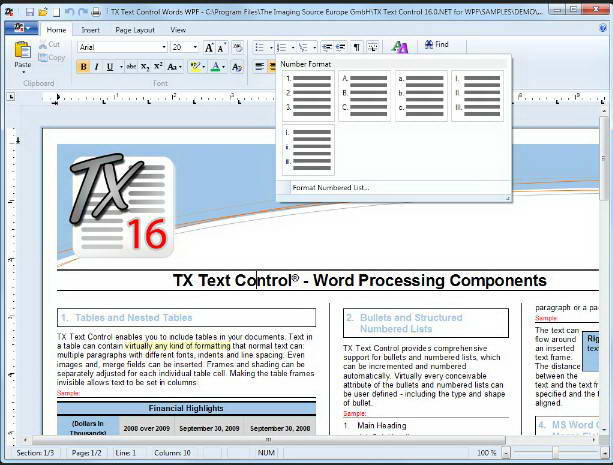
Task: Click the font color A icon
Action: (x=215, y=67)
